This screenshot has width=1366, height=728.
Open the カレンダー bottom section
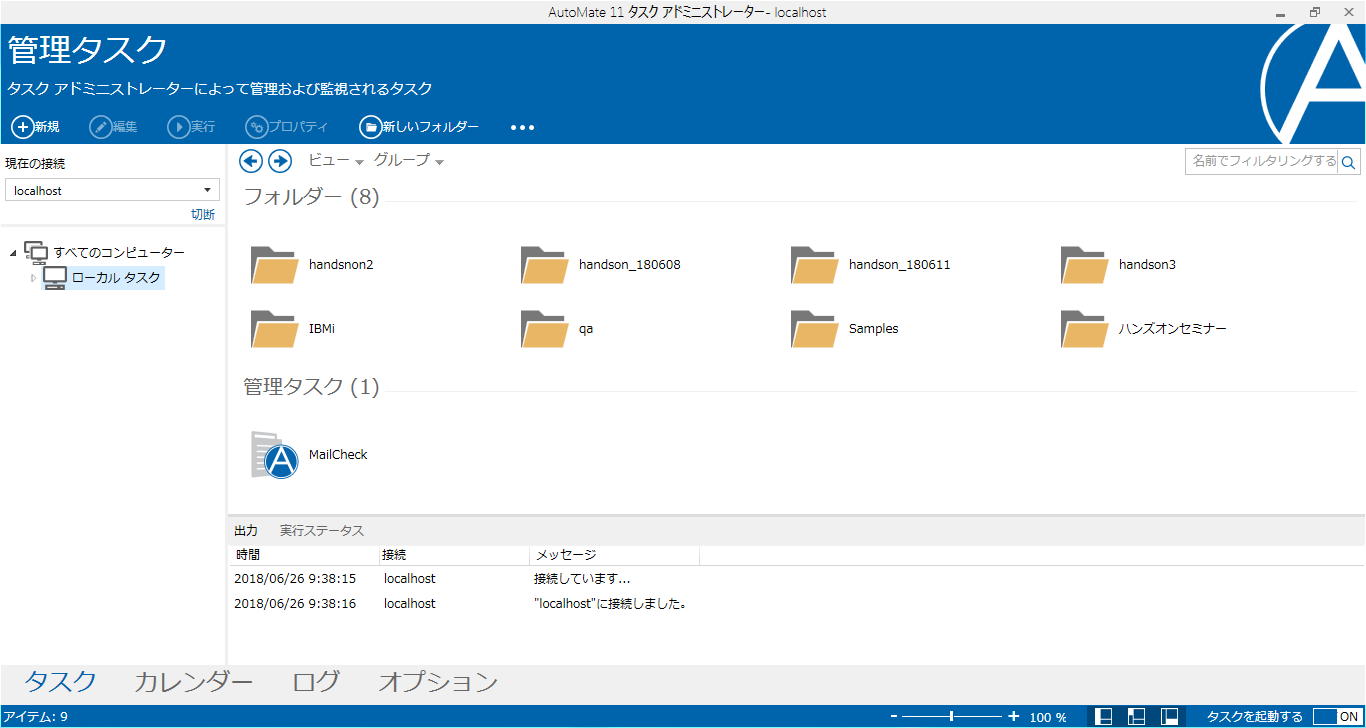click(x=193, y=682)
